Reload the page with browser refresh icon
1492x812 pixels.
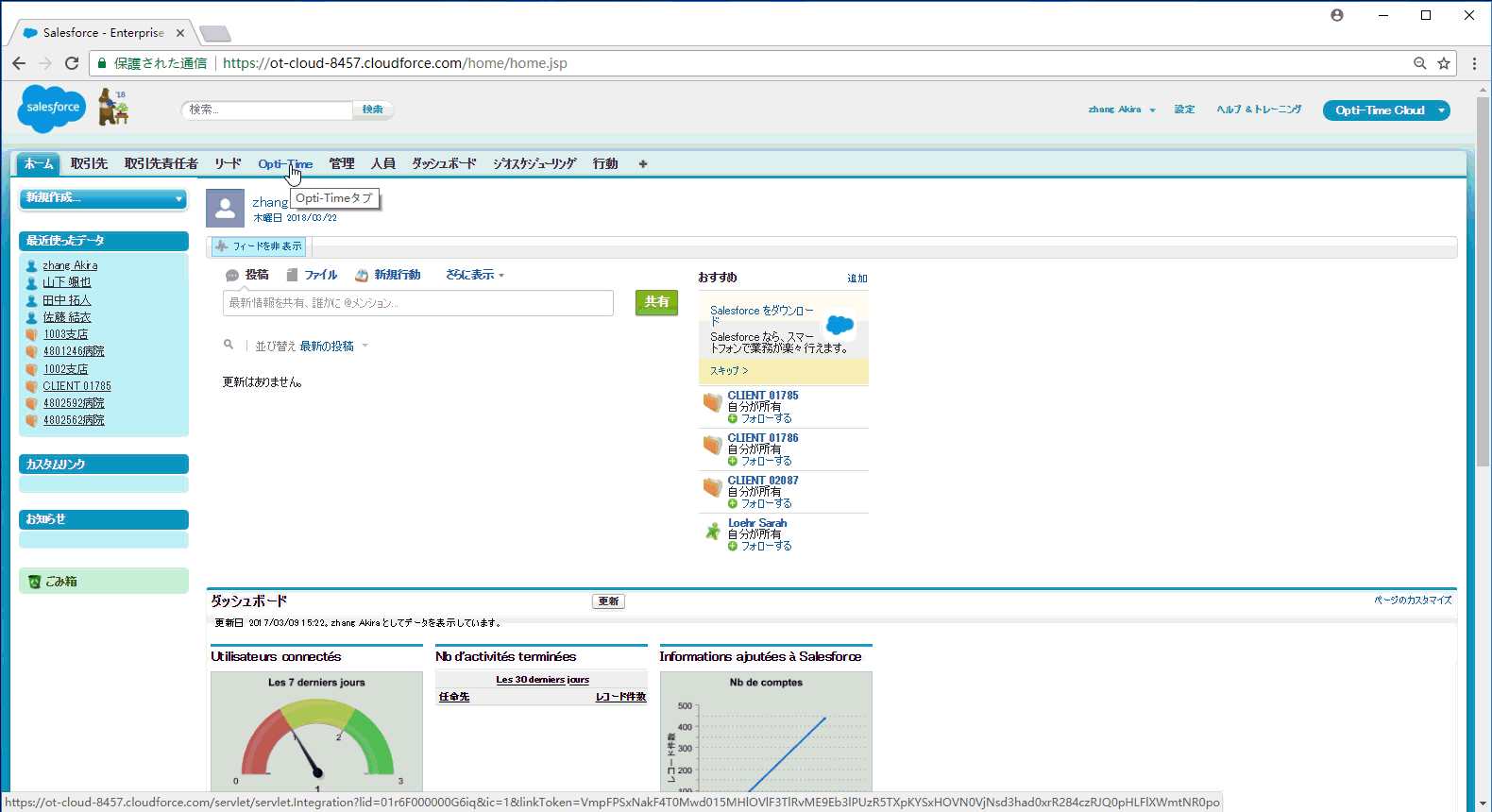(x=72, y=63)
